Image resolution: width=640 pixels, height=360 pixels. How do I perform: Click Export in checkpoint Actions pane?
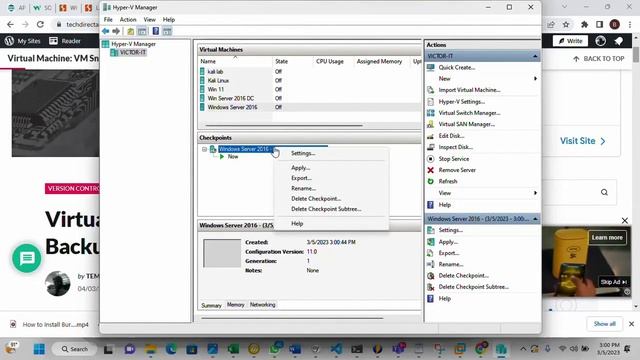point(449,253)
